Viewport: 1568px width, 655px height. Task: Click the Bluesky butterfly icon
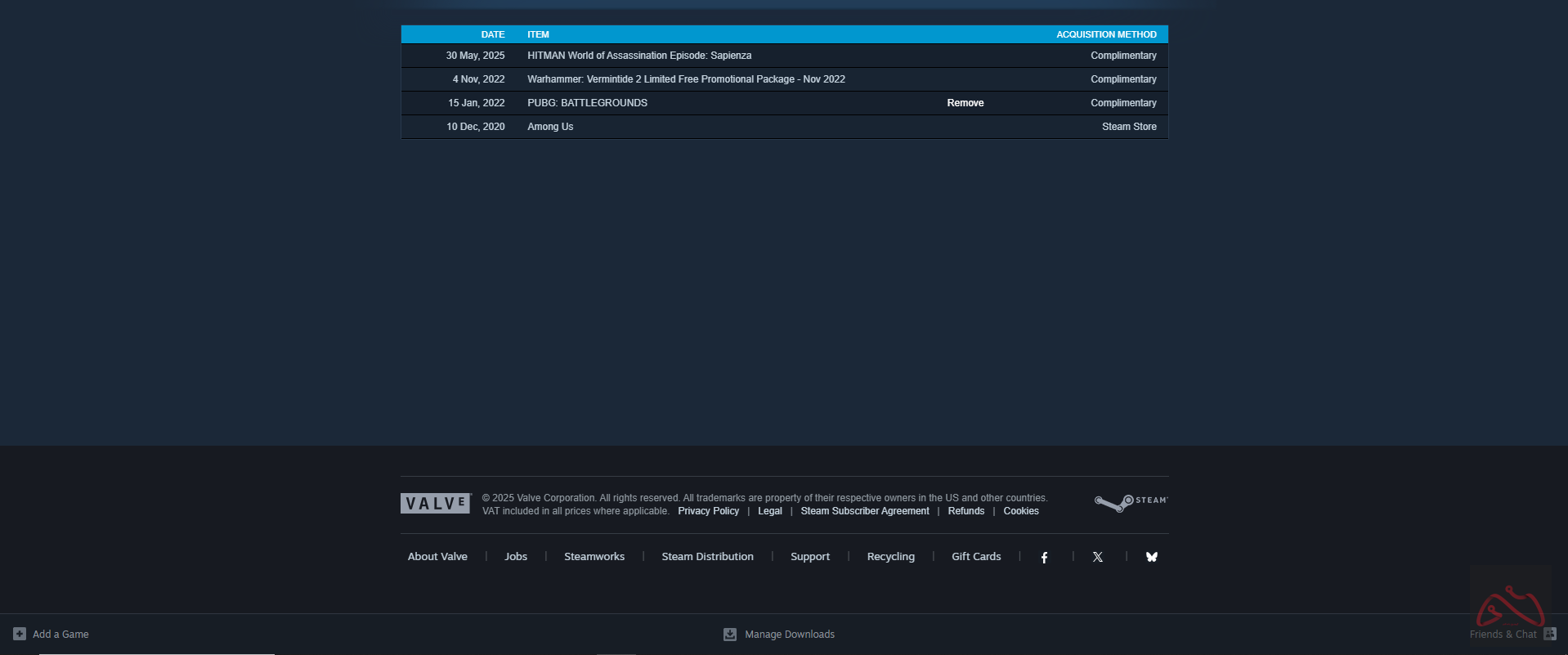(x=1151, y=557)
